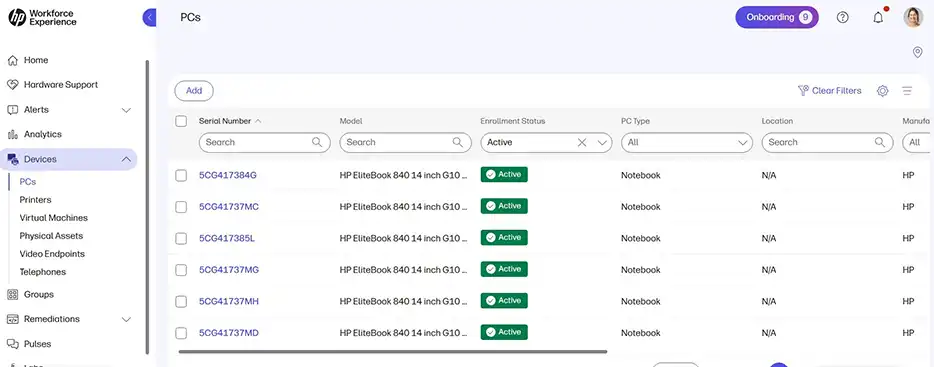Screen dimensions: 934x367
Task: Click the Model search magnifier icon
Action: pyautogui.click(x=457, y=142)
